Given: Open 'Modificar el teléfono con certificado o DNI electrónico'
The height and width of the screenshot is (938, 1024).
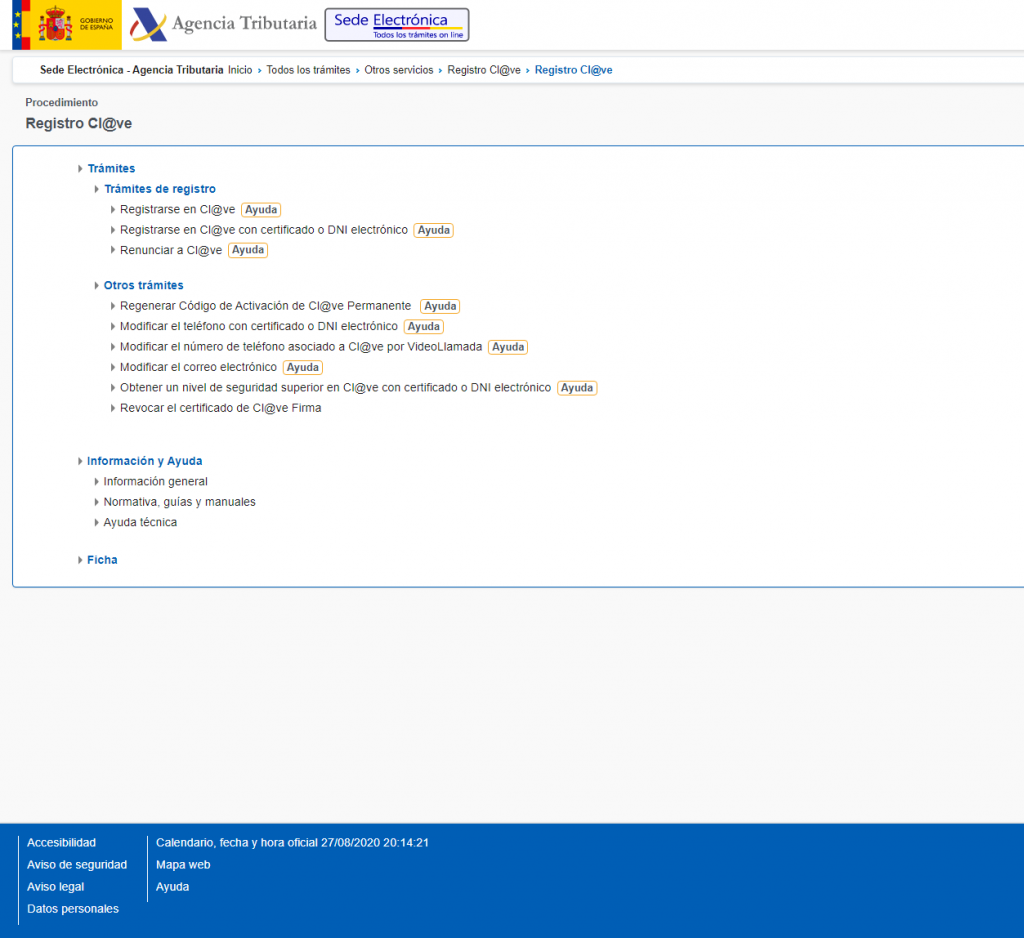Looking at the screenshot, I should [x=259, y=326].
